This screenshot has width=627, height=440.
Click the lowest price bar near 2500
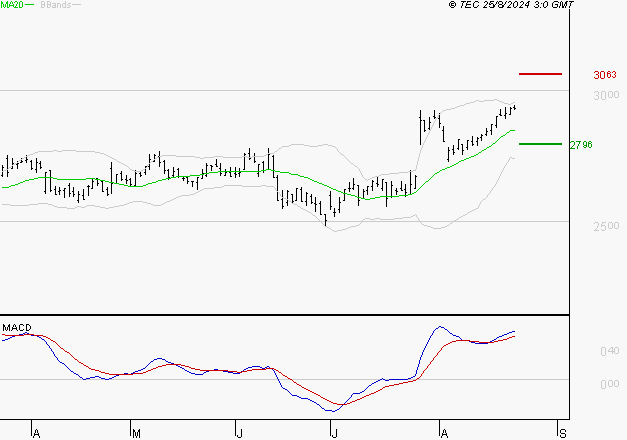(326, 220)
